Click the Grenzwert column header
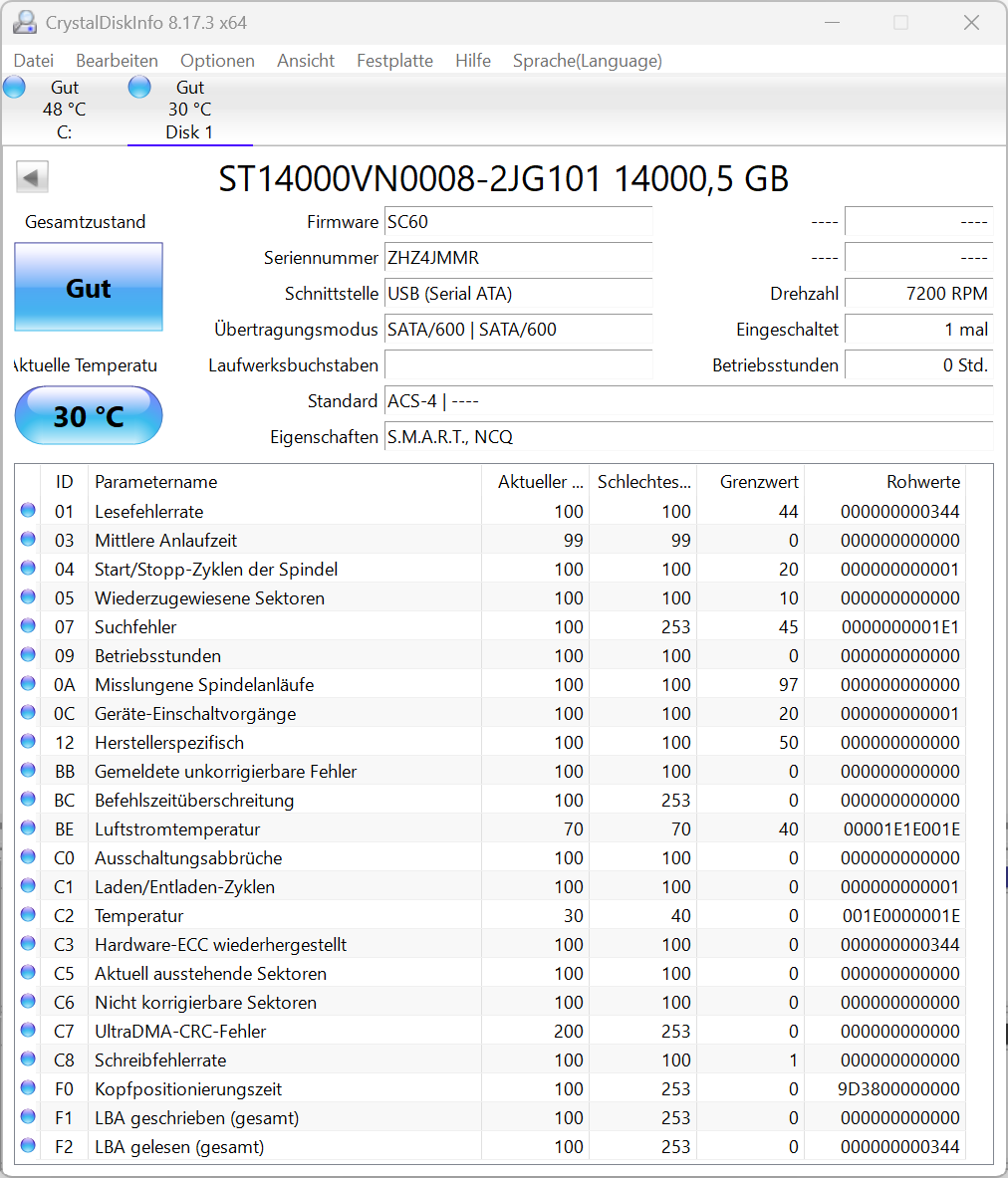 click(750, 482)
